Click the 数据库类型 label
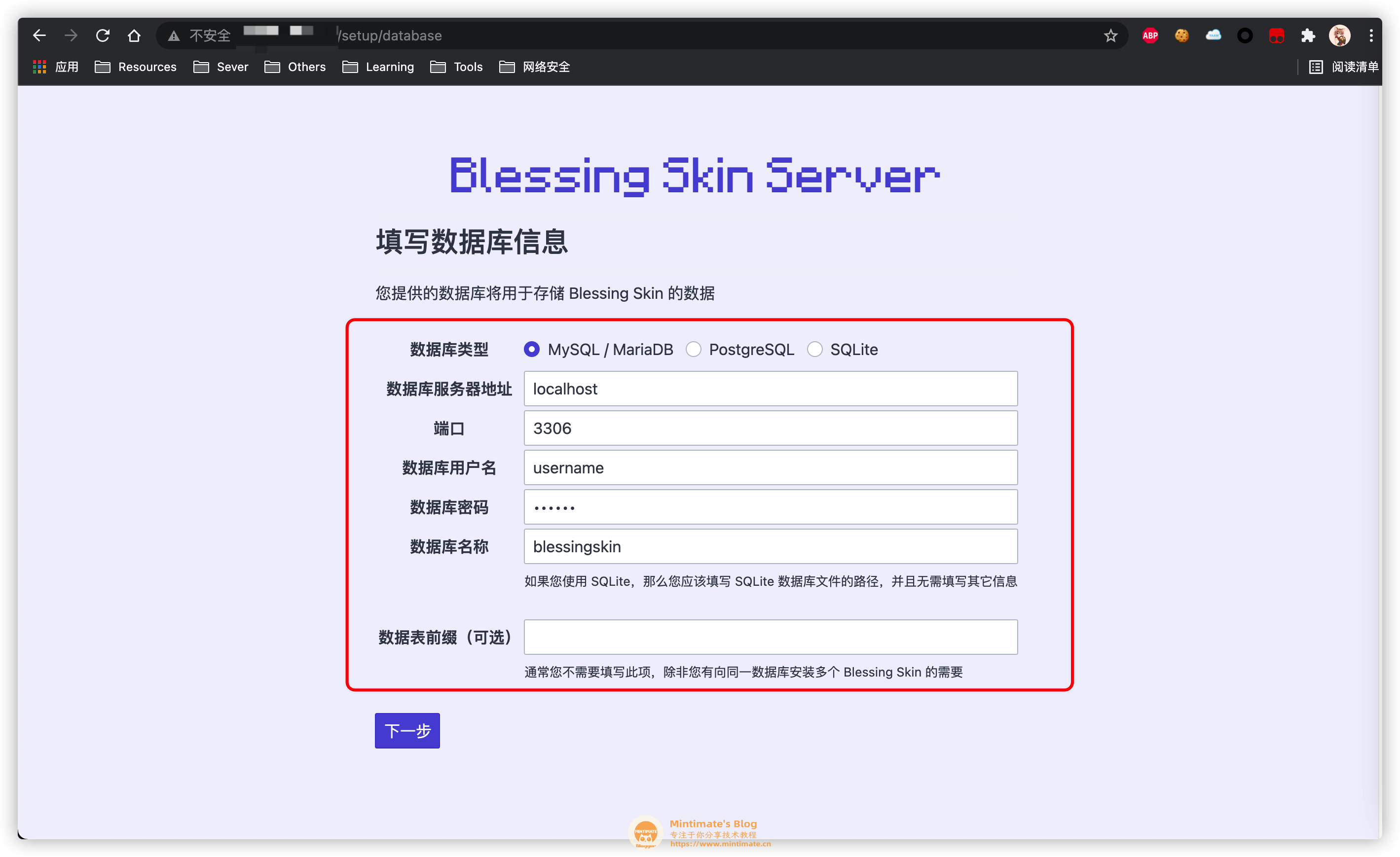Viewport: 1400px width, 857px height. coord(449,349)
